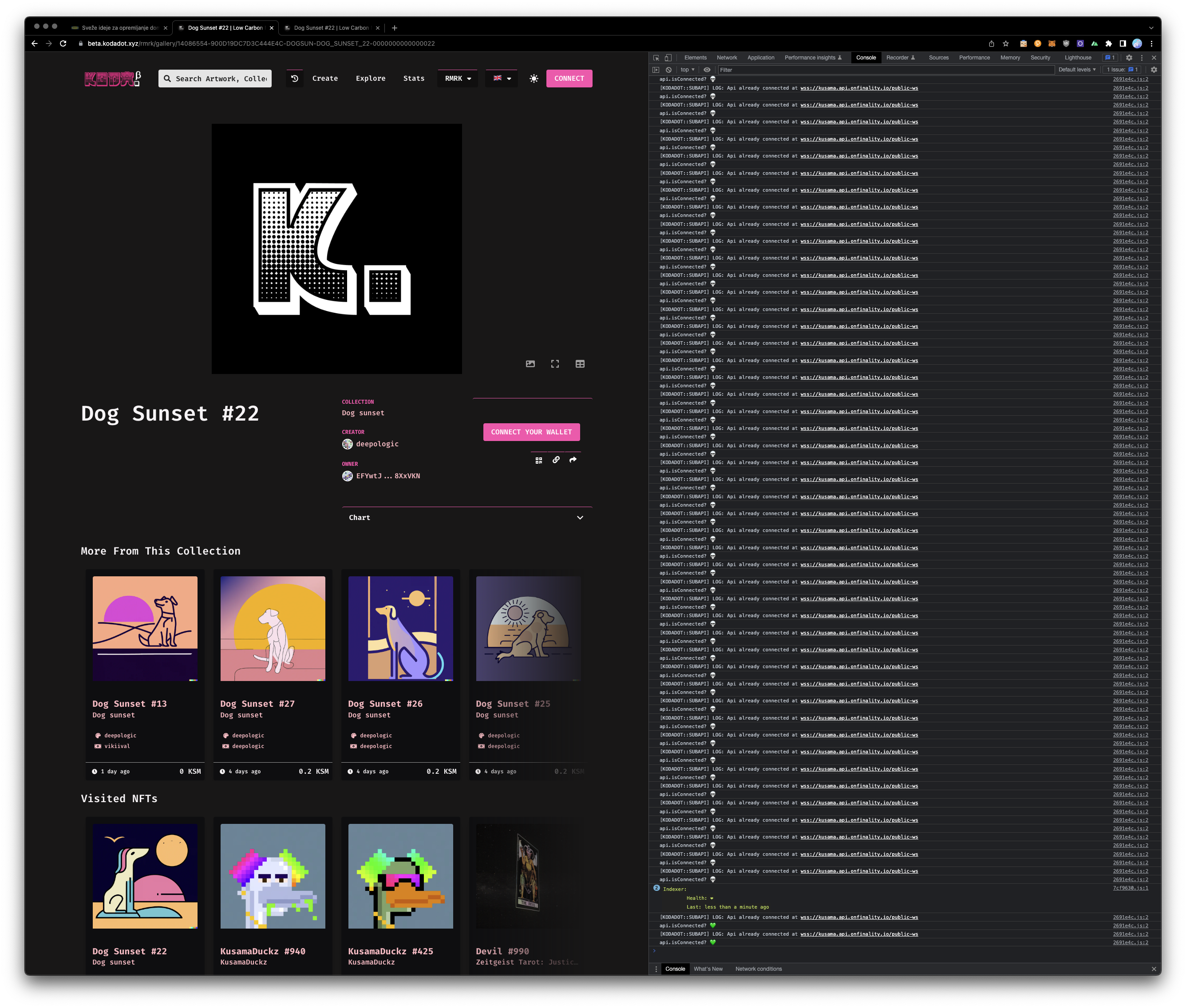This screenshot has width=1186, height=1008.
Task: Open the owner EFYwtJ...8XxVKN link
Action: pyautogui.click(x=387, y=476)
